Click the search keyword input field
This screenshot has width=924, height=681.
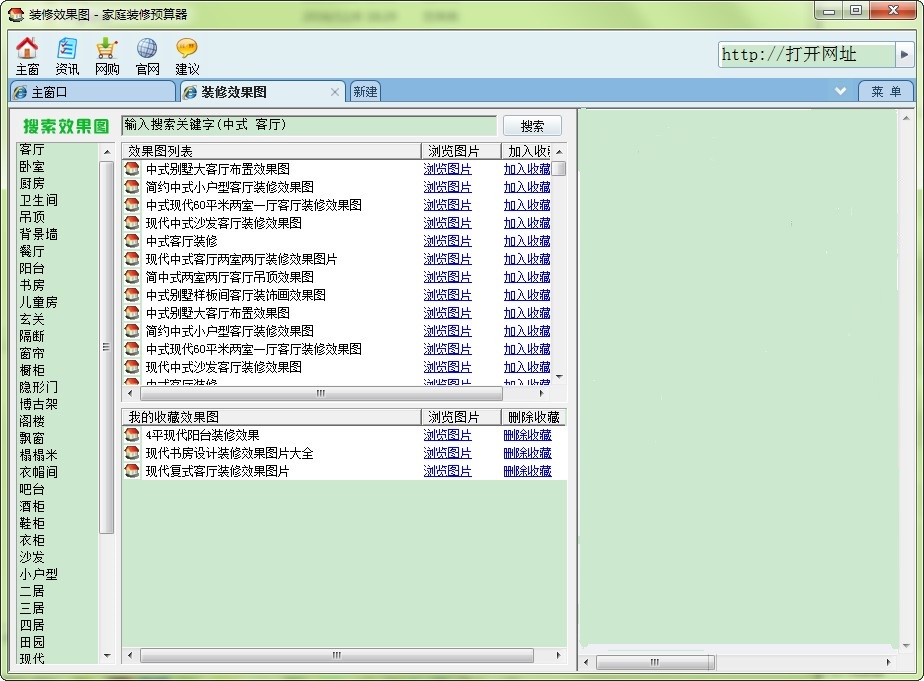tap(308, 126)
